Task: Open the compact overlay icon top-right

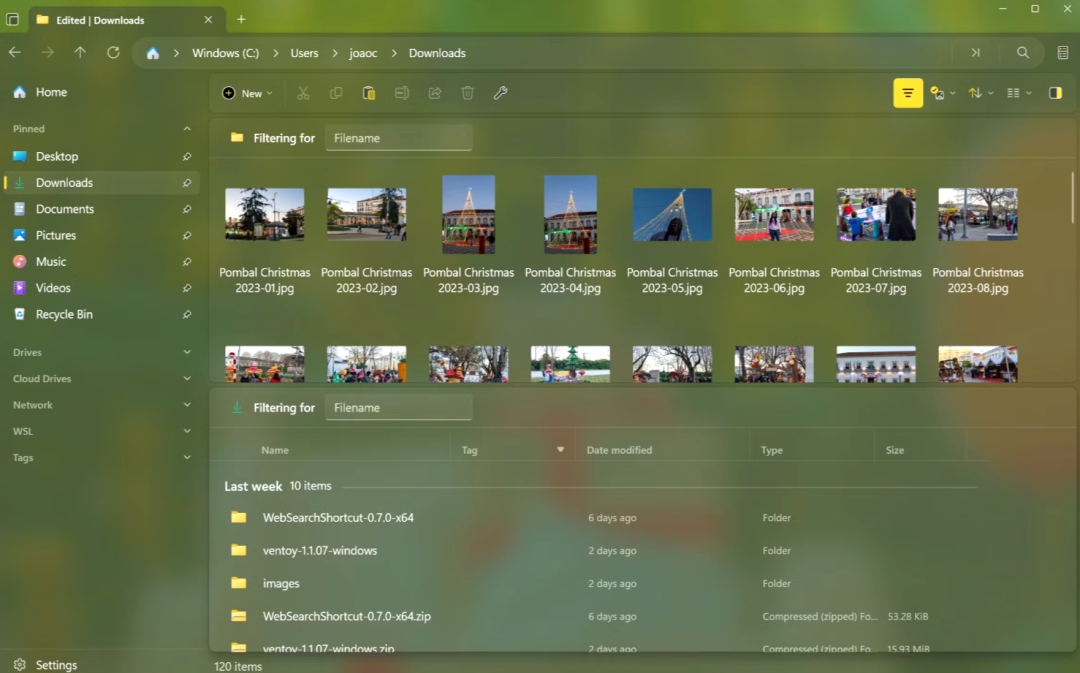Action: pos(1063,52)
